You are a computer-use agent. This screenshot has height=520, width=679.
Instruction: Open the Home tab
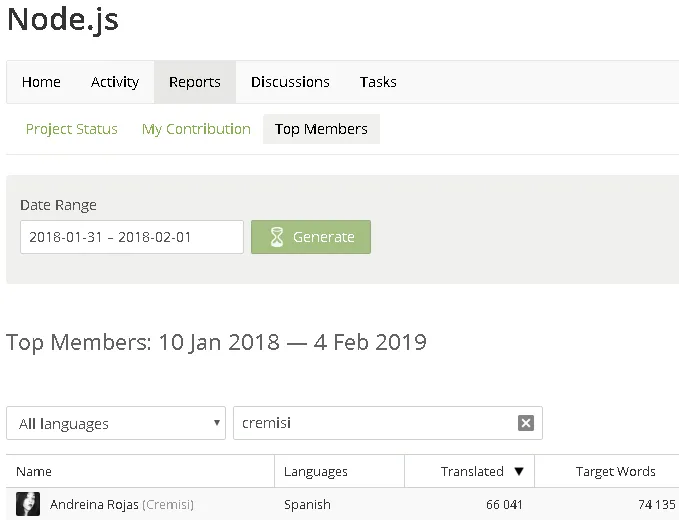(41, 82)
